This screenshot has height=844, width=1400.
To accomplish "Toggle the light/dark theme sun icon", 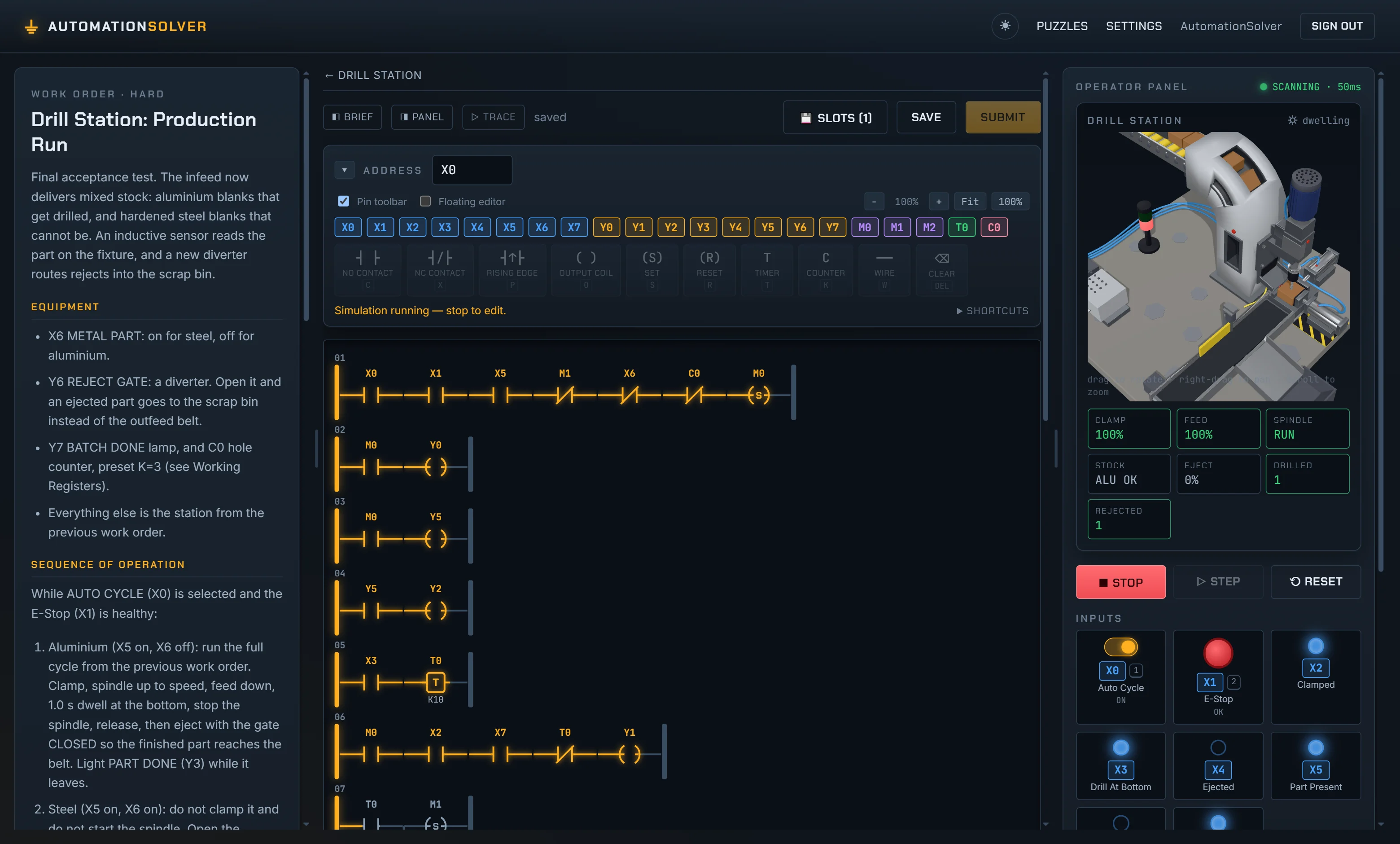I will point(1005,26).
